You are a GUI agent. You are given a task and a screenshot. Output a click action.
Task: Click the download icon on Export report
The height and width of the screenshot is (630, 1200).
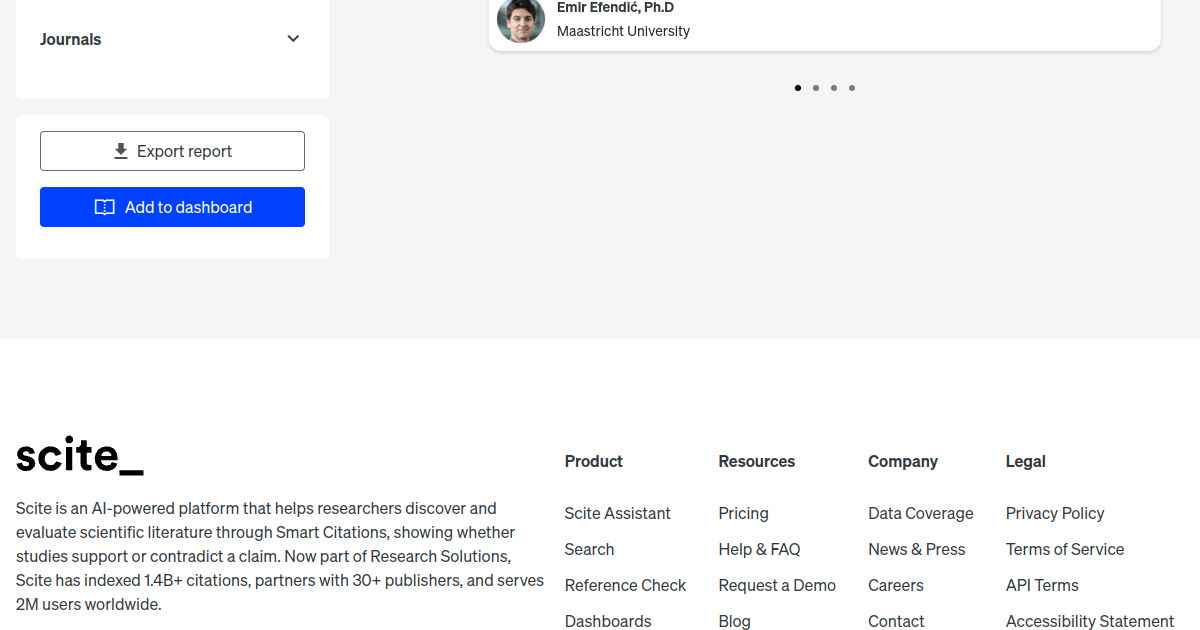coord(120,150)
